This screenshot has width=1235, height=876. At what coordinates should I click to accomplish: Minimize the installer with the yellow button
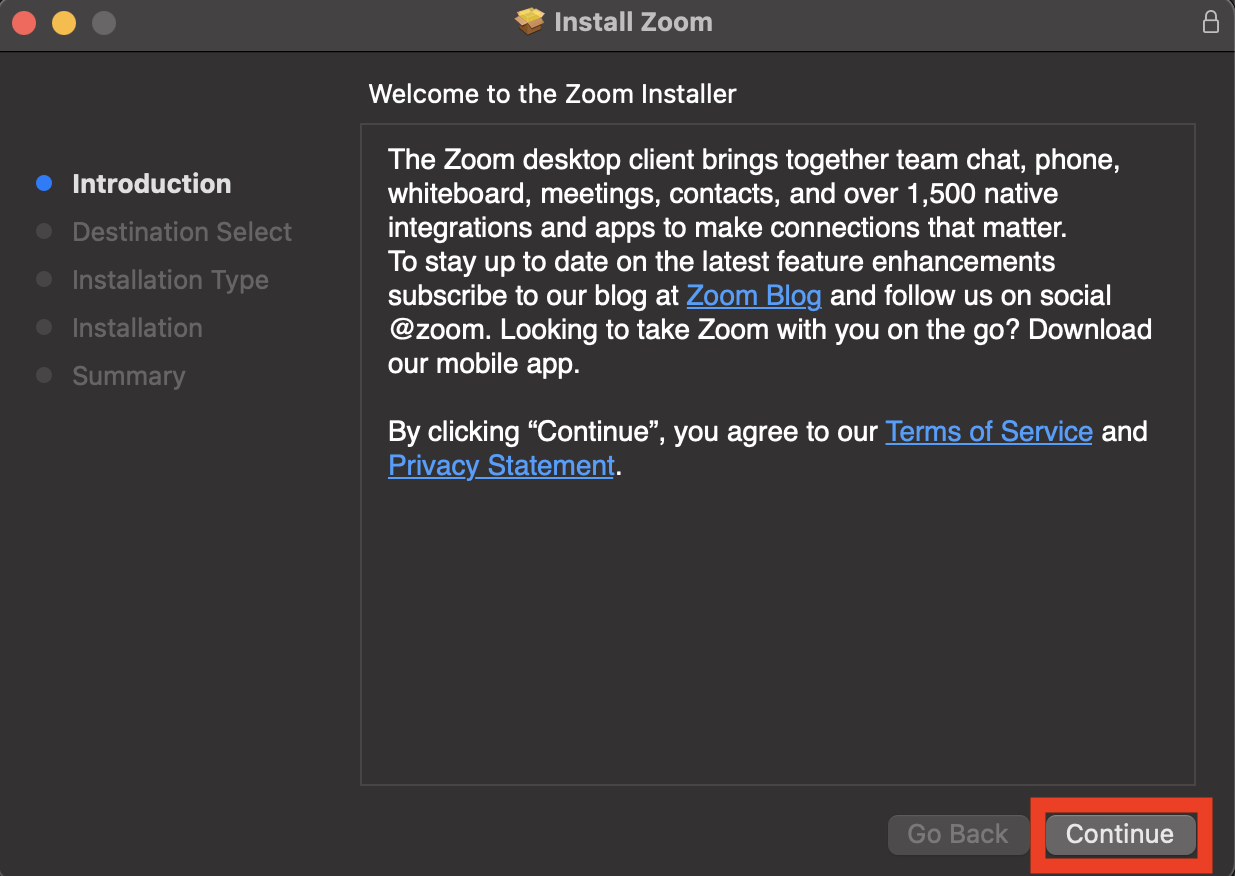[64, 22]
